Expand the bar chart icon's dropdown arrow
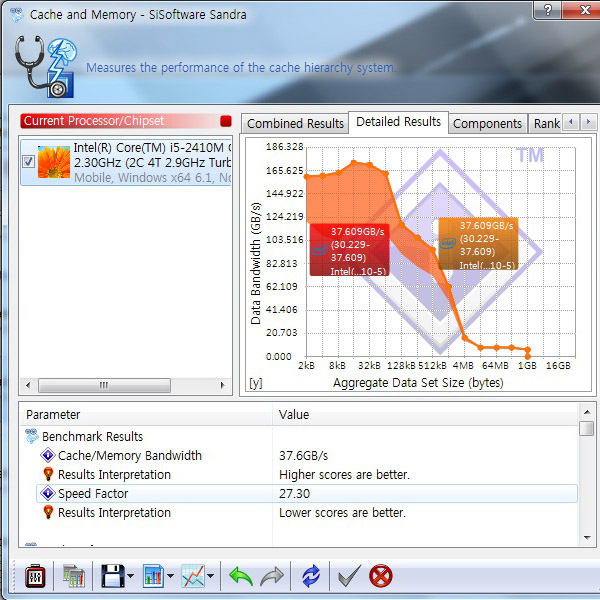The image size is (600, 600). (170, 576)
